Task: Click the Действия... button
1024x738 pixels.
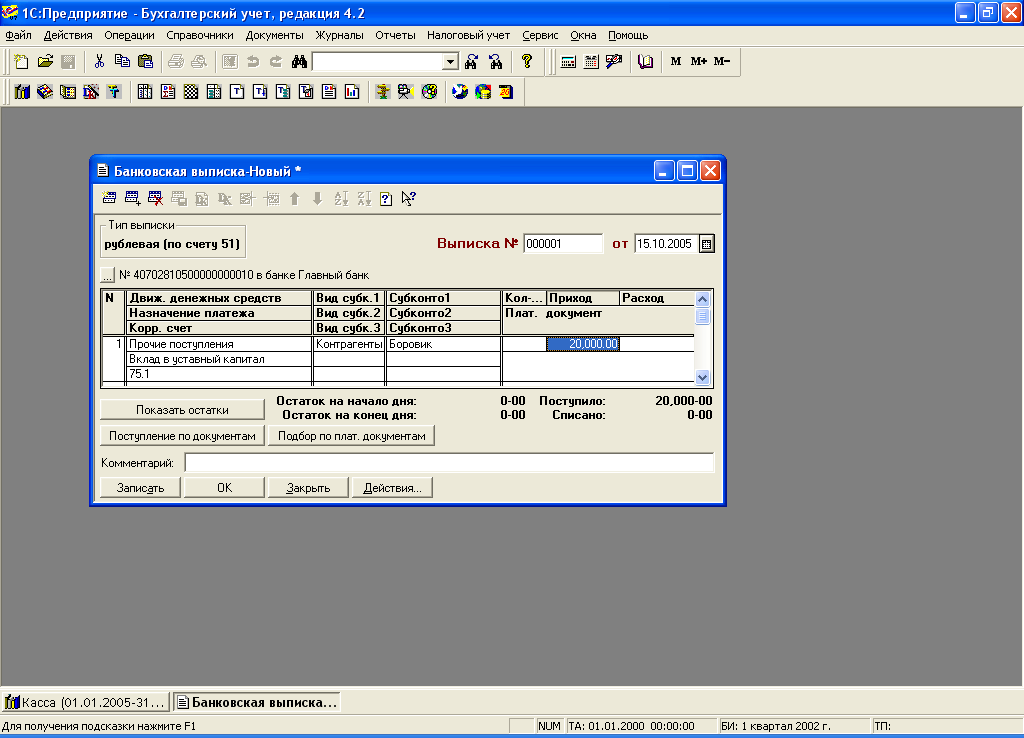Action: (x=392, y=488)
